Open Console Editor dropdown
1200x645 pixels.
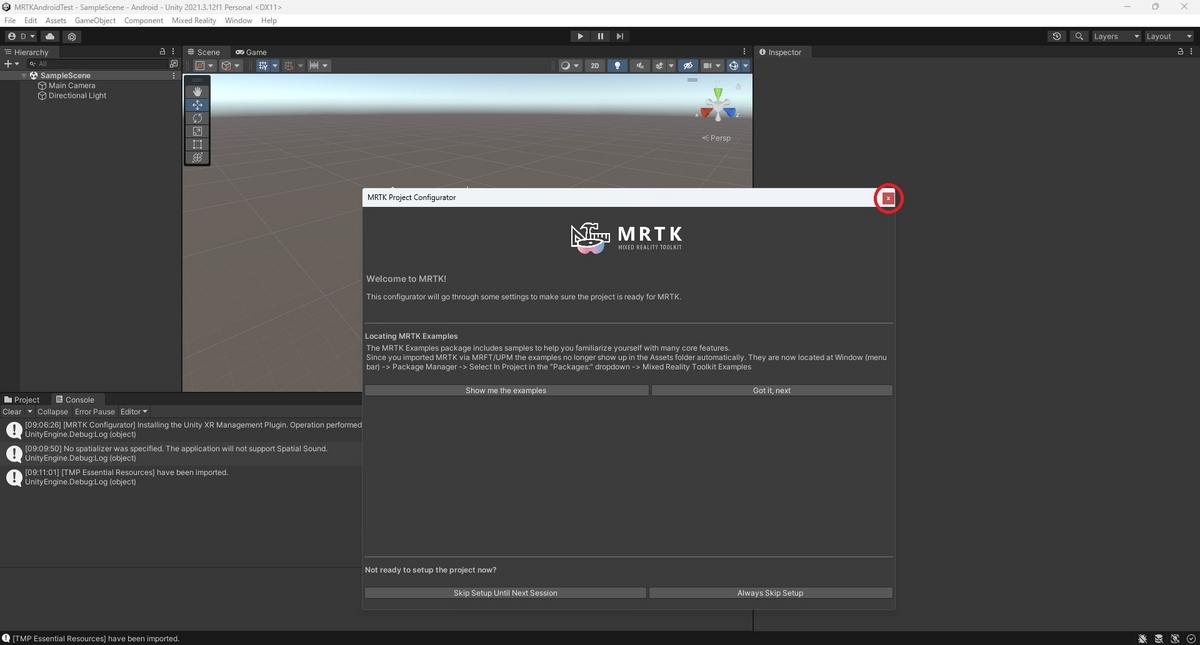coord(134,412)
